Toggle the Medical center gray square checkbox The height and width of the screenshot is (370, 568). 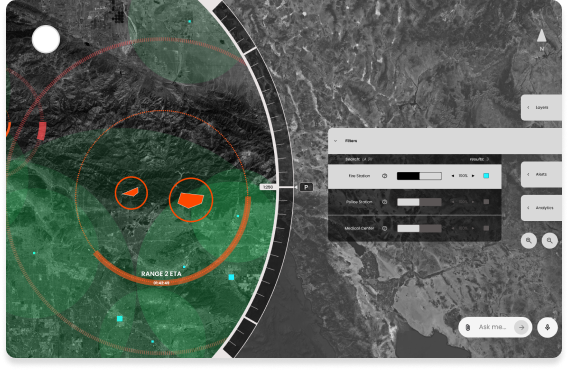486,228
